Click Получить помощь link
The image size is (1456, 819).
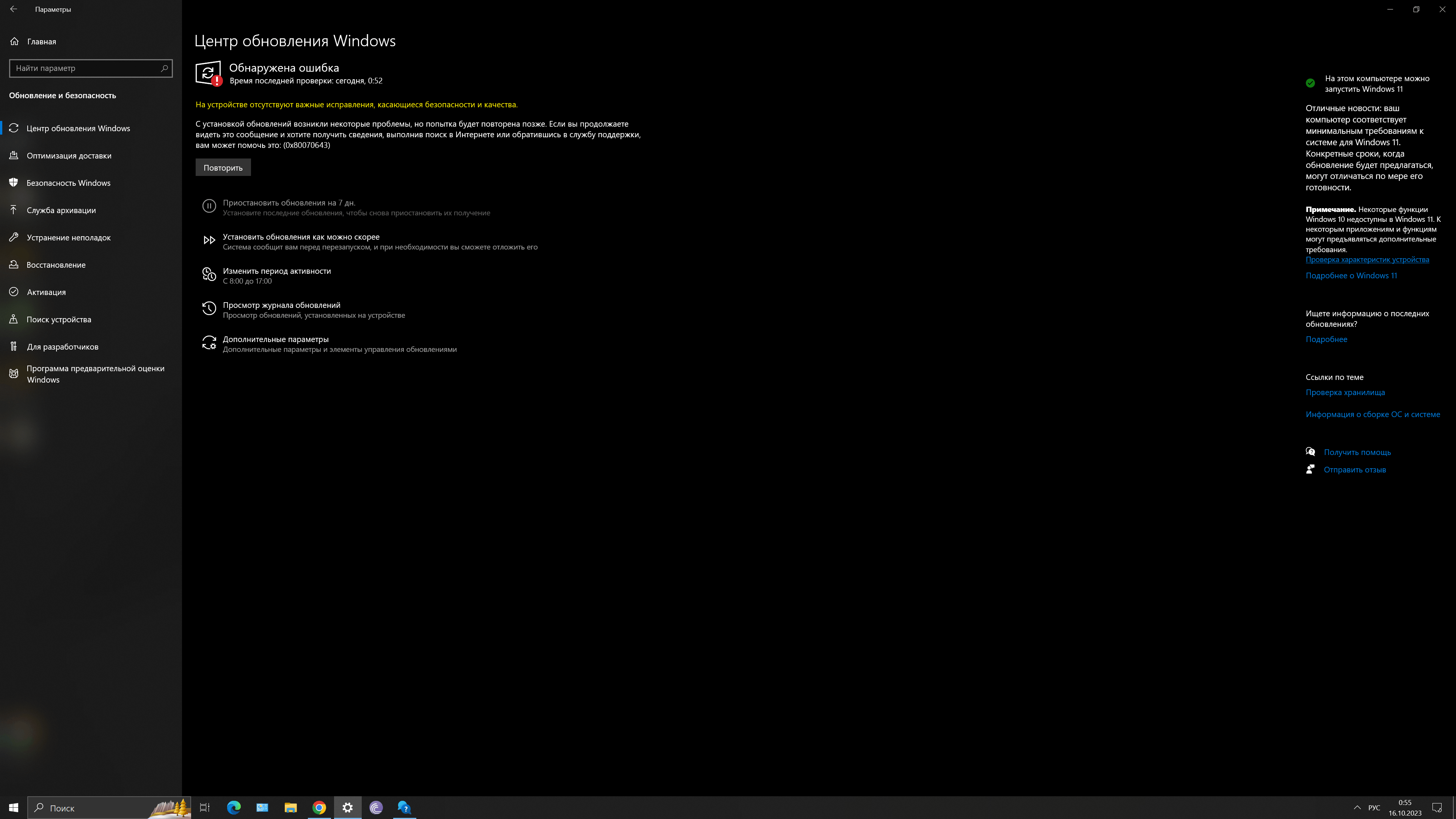tap(1357, 452)
